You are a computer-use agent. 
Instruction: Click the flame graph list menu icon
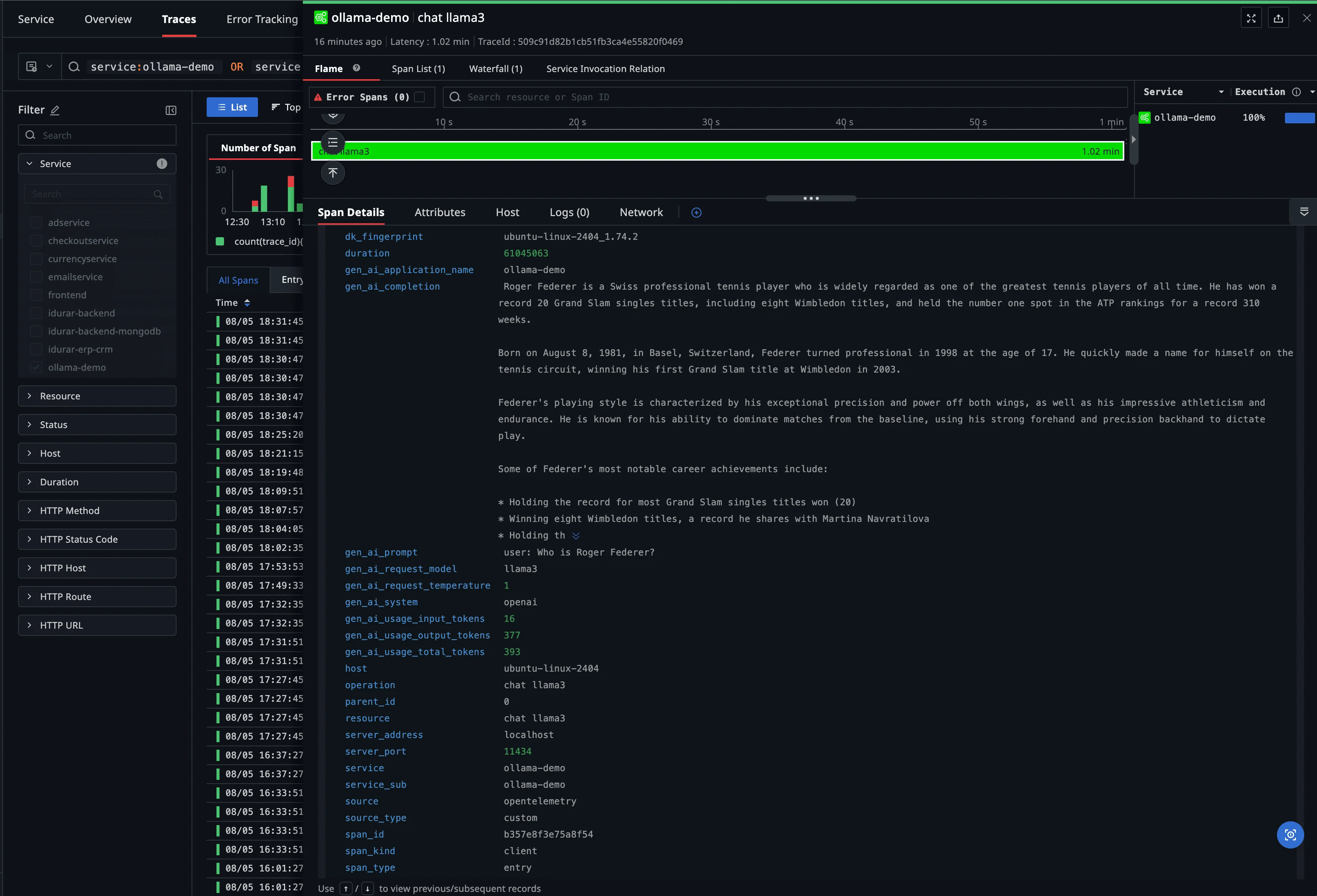click(333, 142)
